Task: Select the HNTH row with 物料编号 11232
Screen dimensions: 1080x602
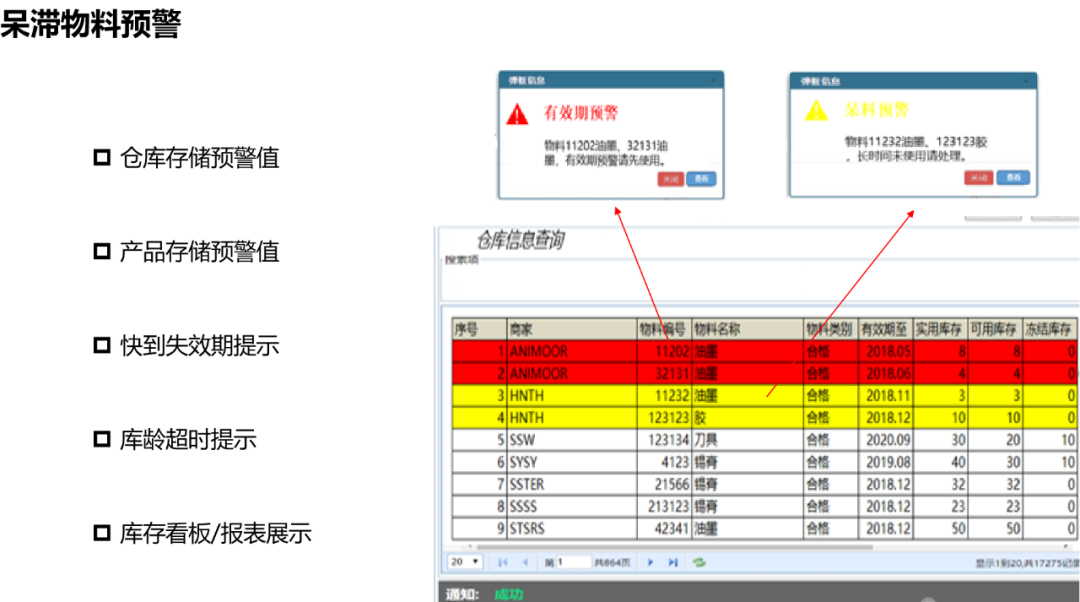Action: point(765,395)
